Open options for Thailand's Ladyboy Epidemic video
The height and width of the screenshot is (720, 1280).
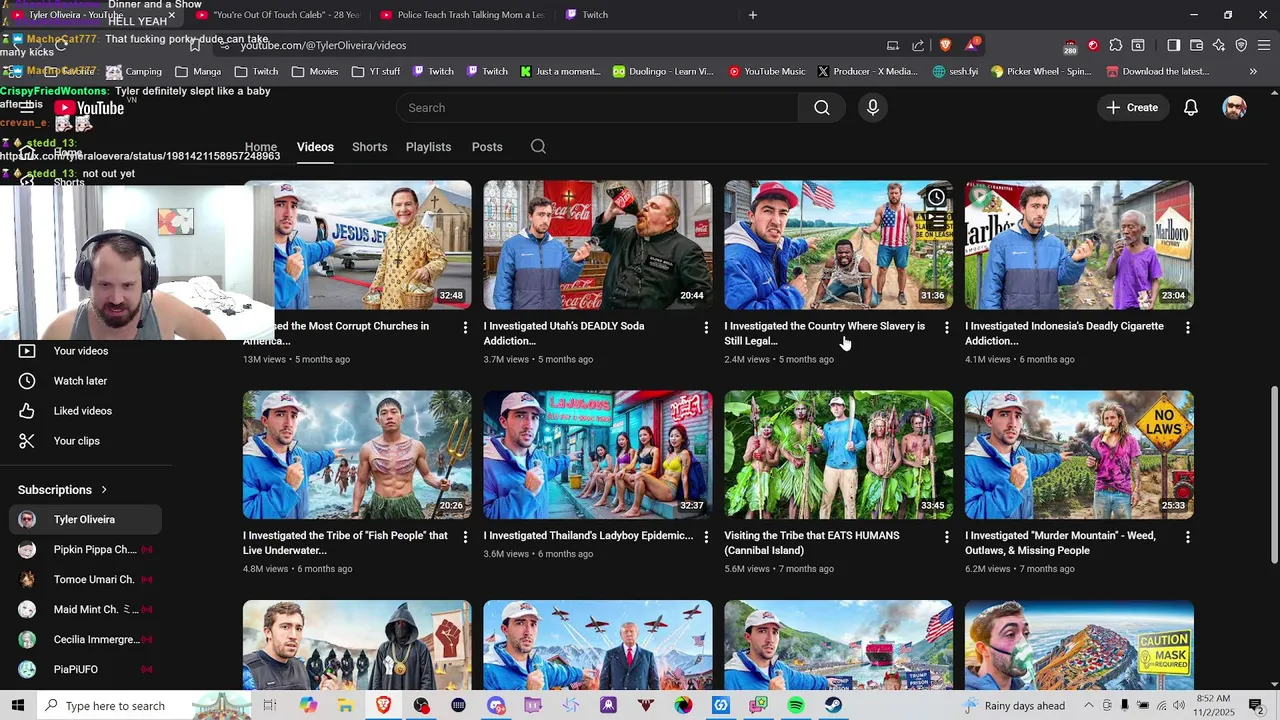coord(706,537)
